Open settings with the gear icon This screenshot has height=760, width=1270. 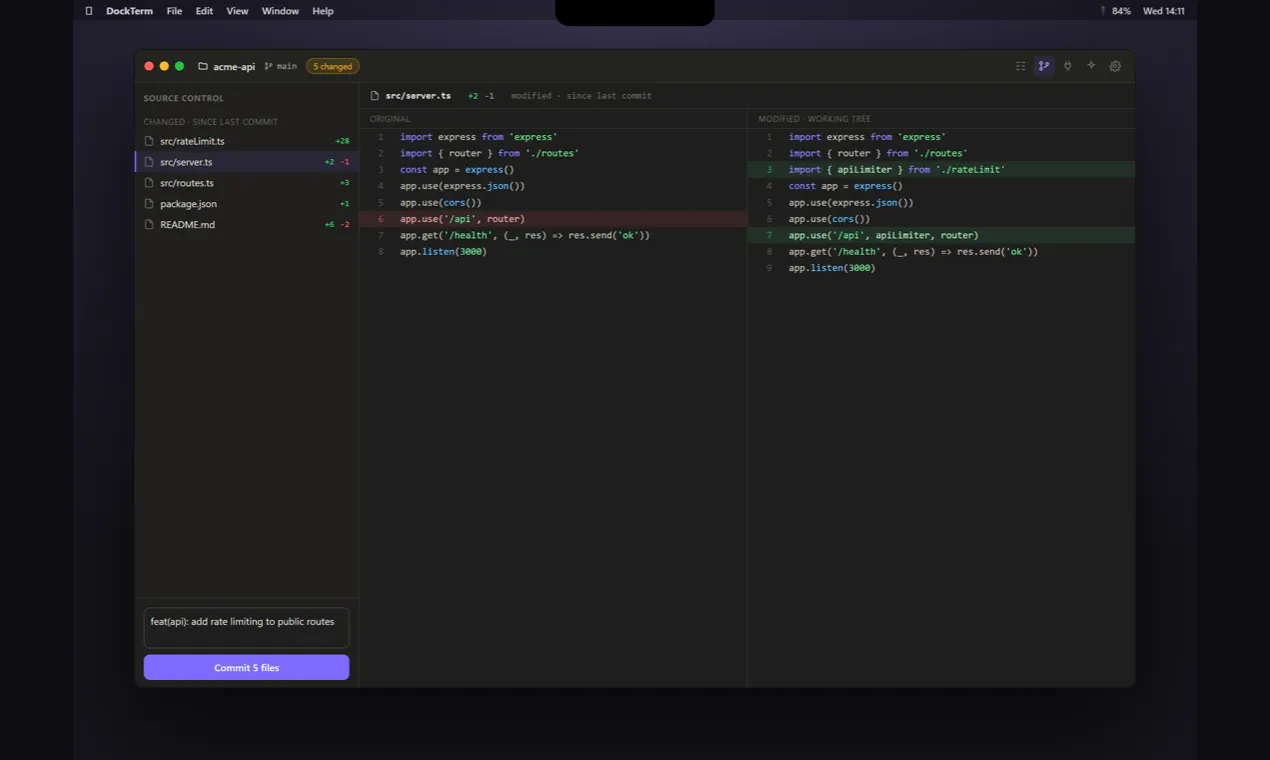(1115, 66)
